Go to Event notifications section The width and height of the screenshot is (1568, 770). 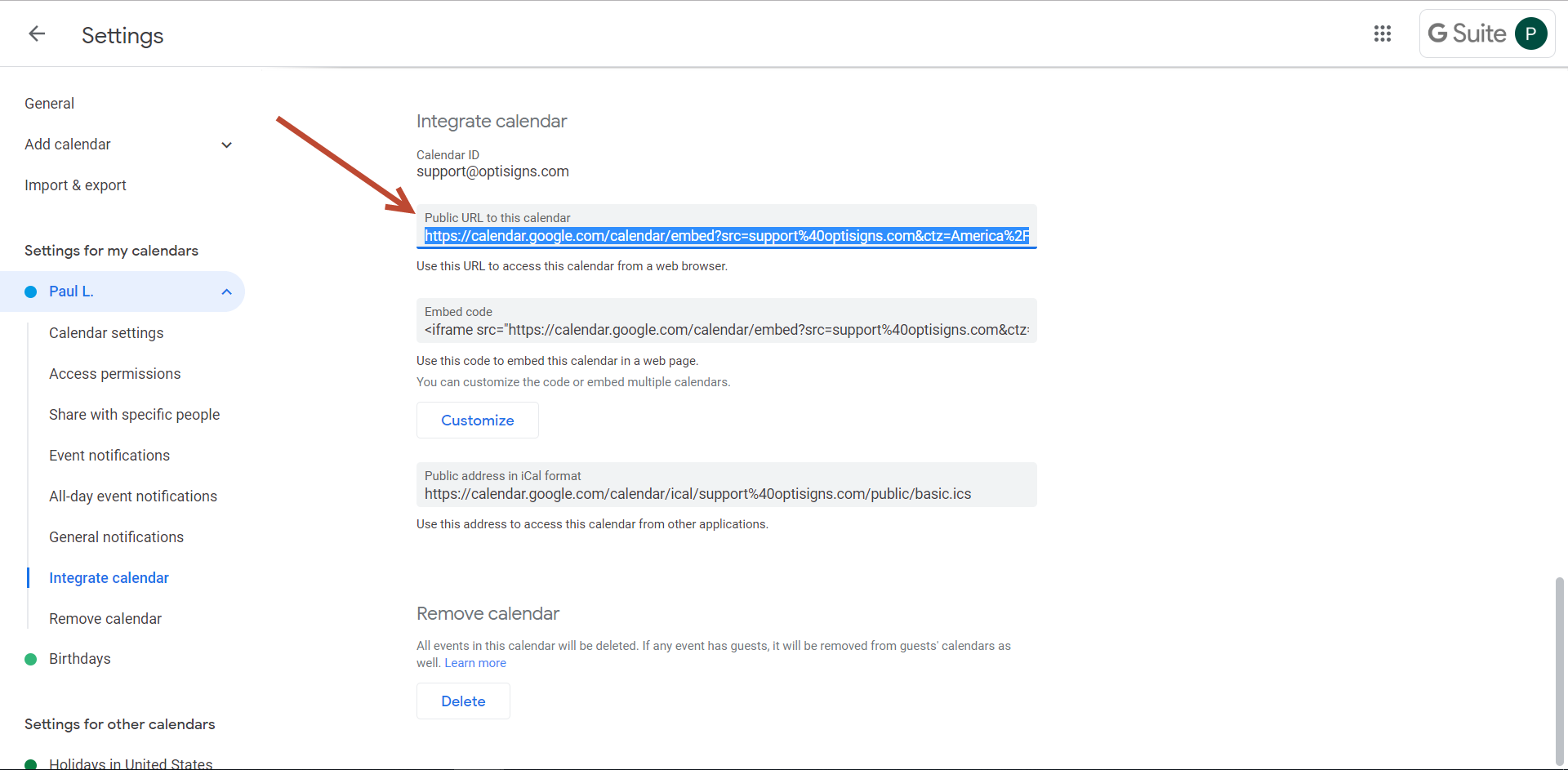pyautogui.click(x=109, y=456)
